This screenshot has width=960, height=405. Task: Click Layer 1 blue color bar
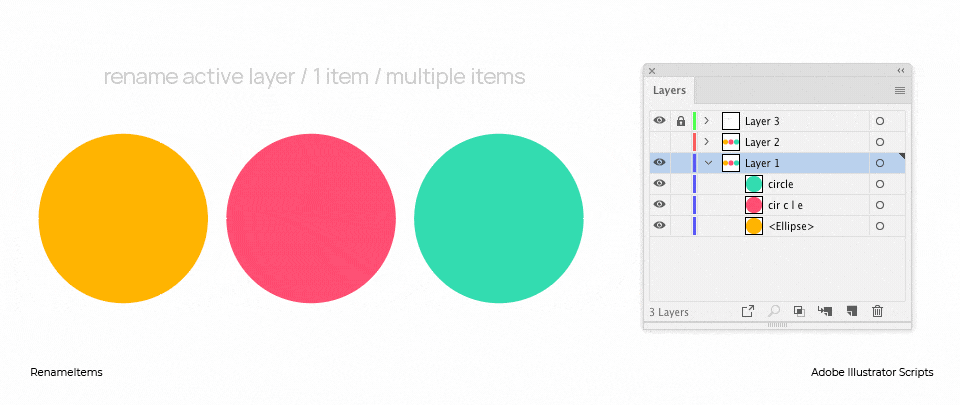click(x=694, y=163)
